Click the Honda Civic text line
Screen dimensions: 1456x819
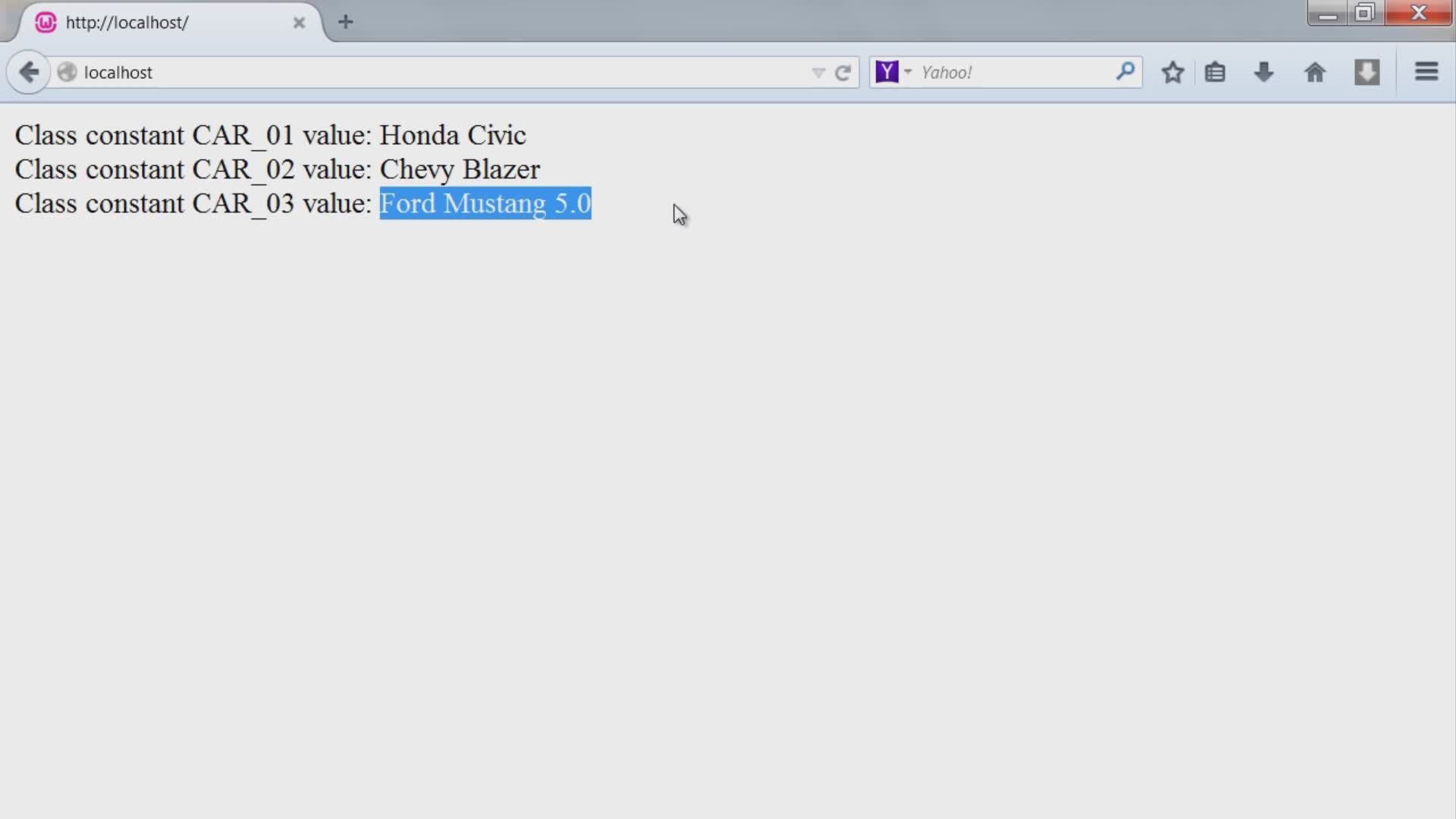pyautogui.click(x=452, y=135)
